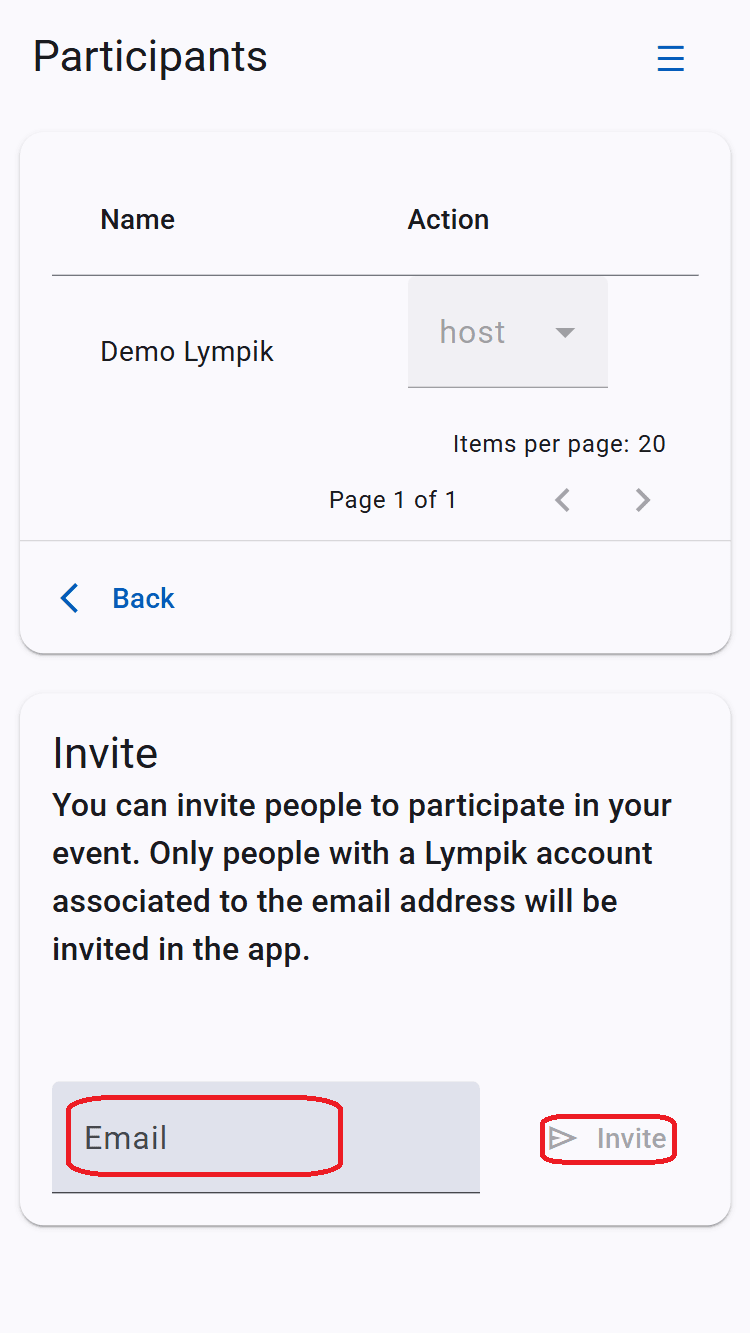Click the Participants page title
The image size is (750, 1333).
[x=150, y=56]
